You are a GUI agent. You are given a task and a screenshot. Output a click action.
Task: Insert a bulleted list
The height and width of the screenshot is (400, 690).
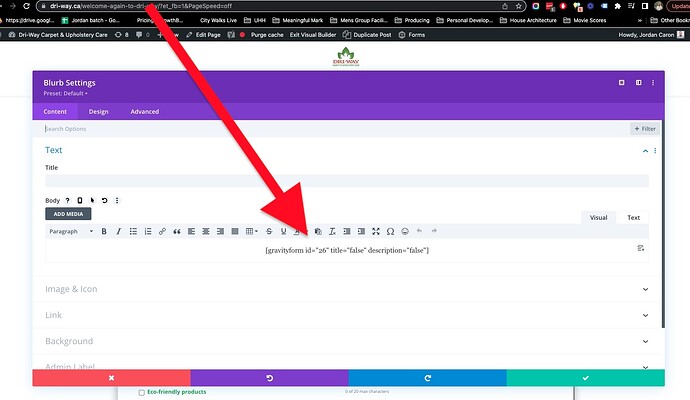[133, 231]
